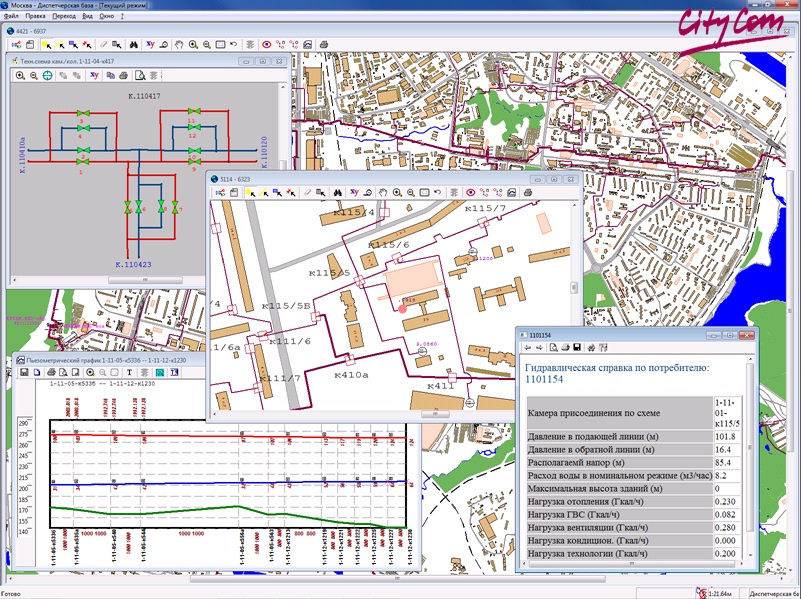Click the 1:21.64м scale in the status bar
This screenshot has width=801, height=599.
(x=721, y=593)
